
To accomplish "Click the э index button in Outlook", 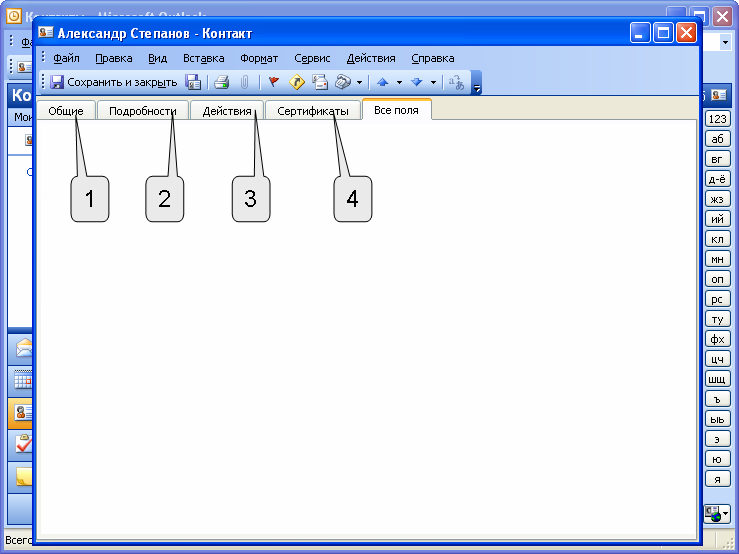I will pos(717,439).
